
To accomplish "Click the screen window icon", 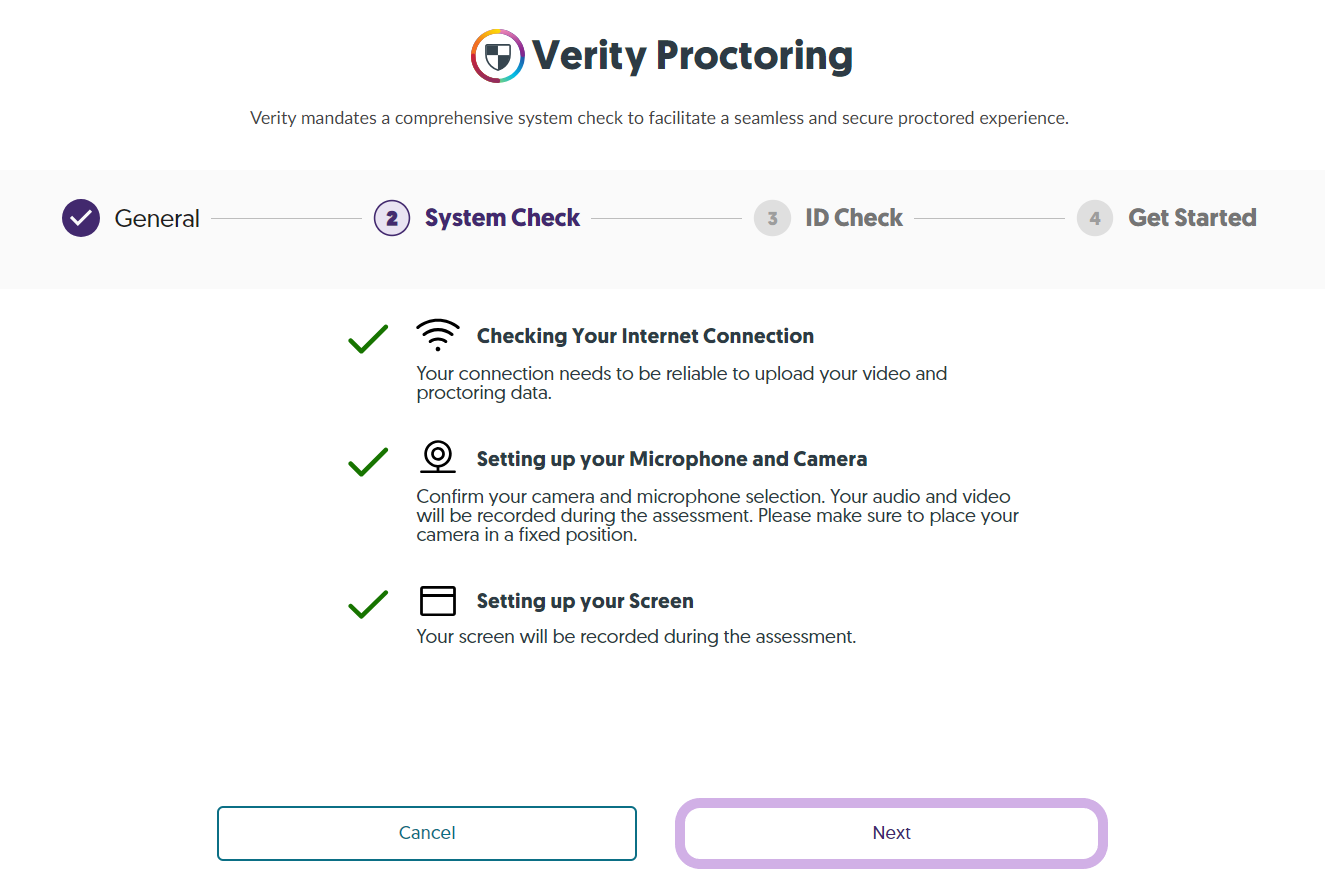I will (437, 600).
